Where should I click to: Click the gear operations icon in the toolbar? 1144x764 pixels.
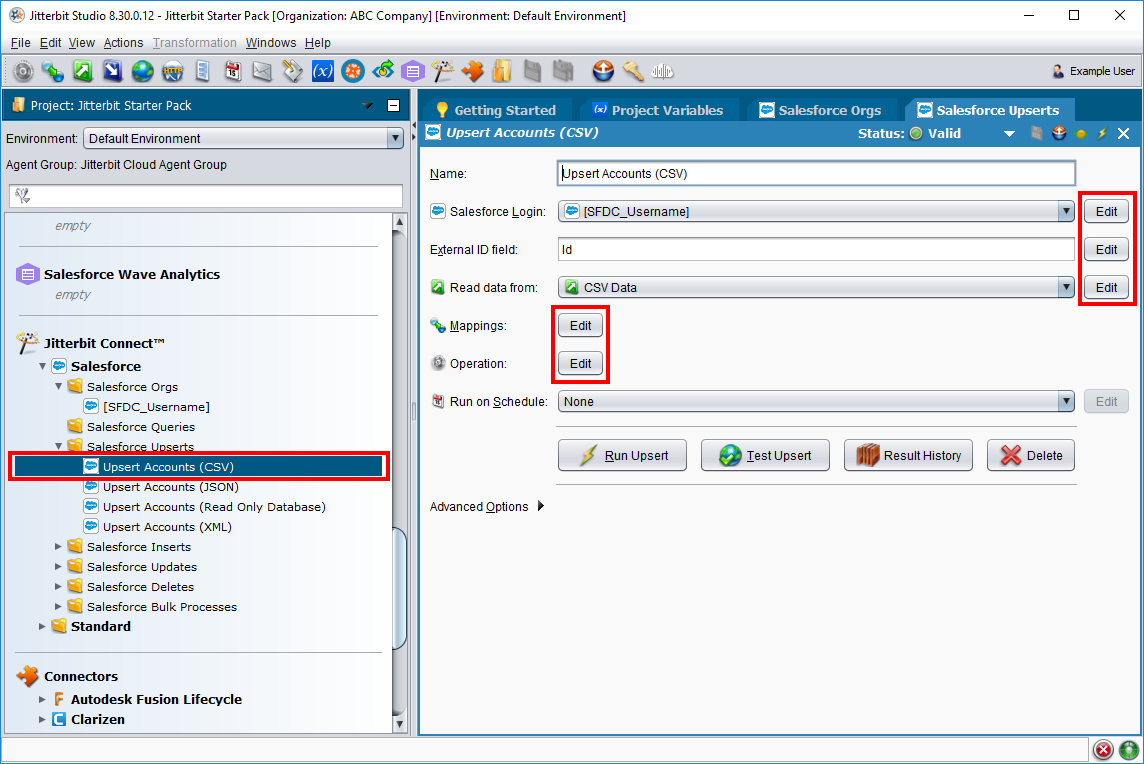click(23, 71)
